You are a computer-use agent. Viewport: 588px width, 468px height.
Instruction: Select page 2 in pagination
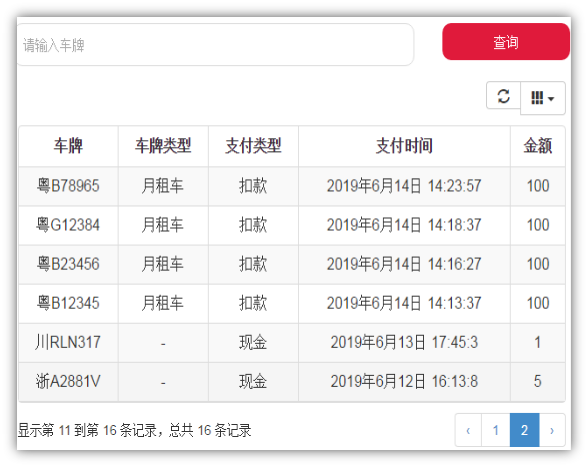(524, 430)
